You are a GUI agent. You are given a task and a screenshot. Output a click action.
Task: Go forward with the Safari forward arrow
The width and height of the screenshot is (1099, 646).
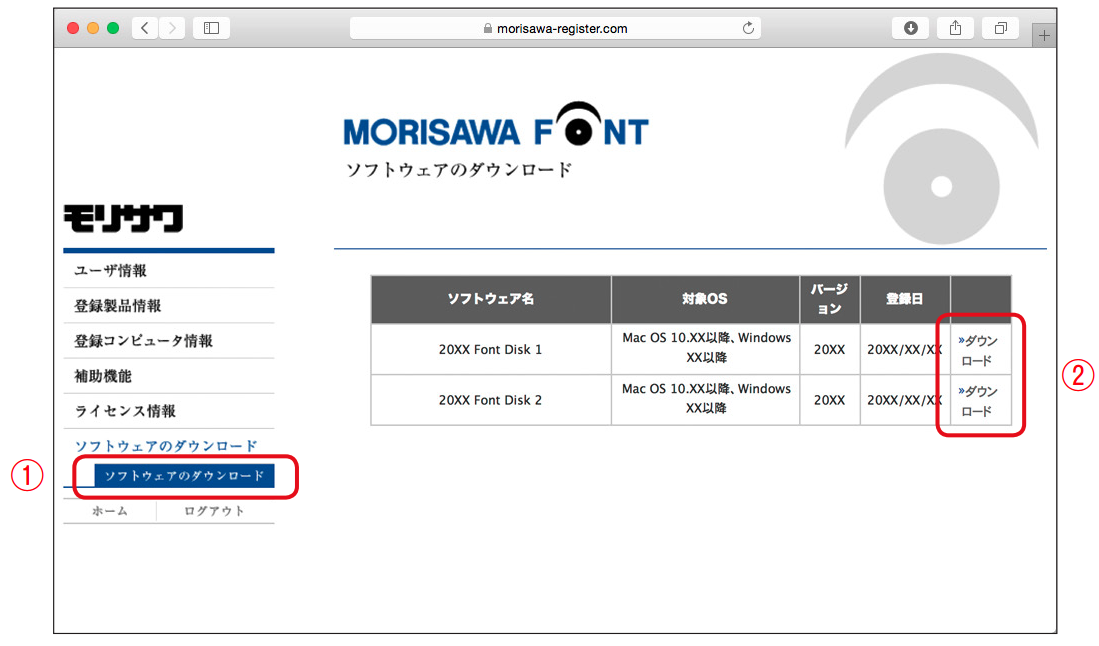point(172,28)
